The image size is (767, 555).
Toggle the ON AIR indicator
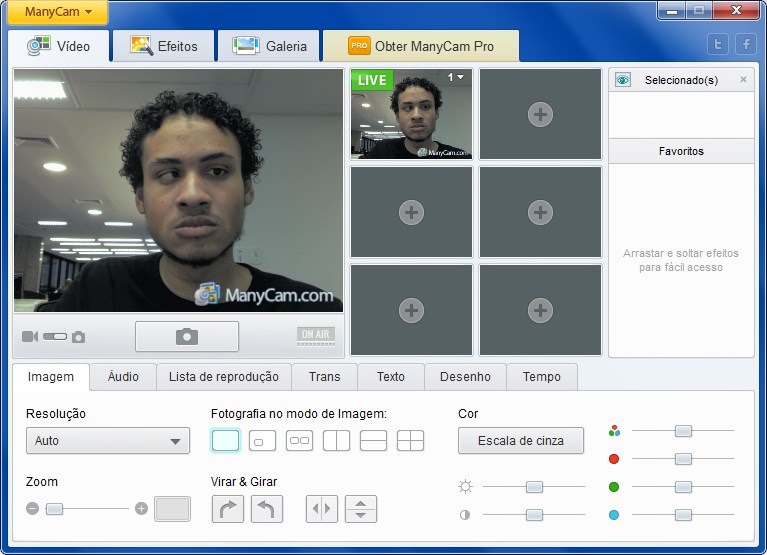pos(316,336)
